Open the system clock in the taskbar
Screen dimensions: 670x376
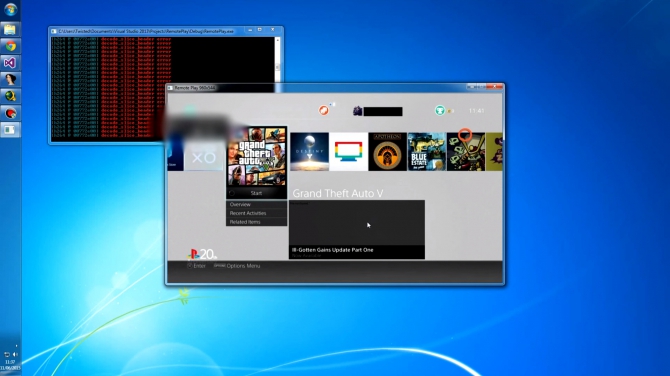[x=10, y=364]
